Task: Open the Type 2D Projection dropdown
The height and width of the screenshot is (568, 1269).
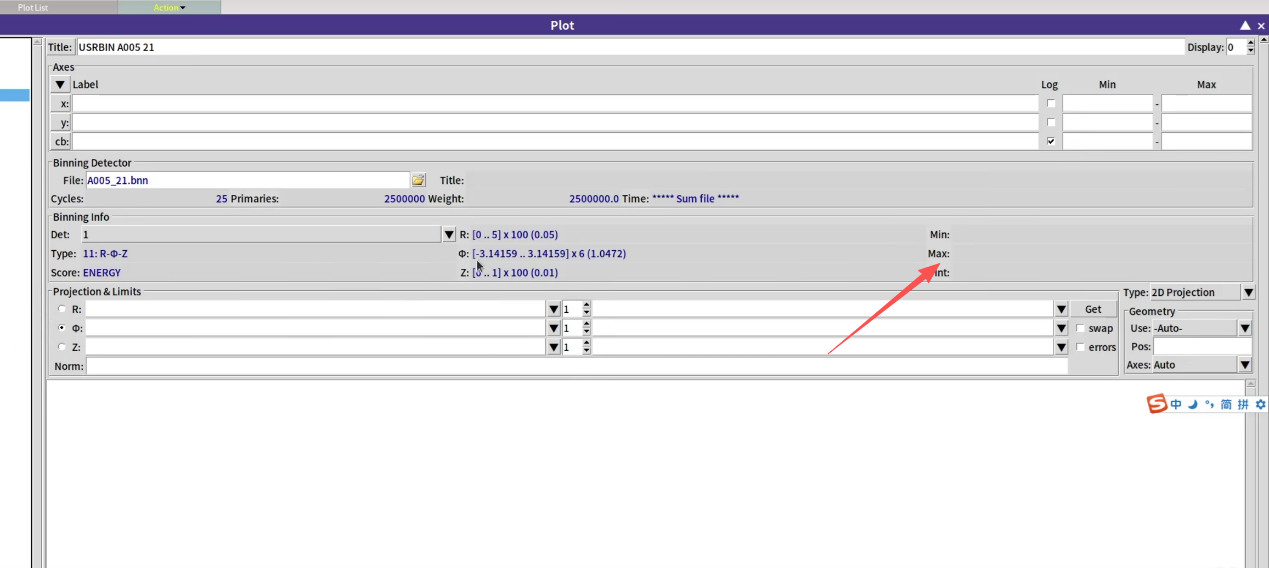Action: (x=1248, y=292)
